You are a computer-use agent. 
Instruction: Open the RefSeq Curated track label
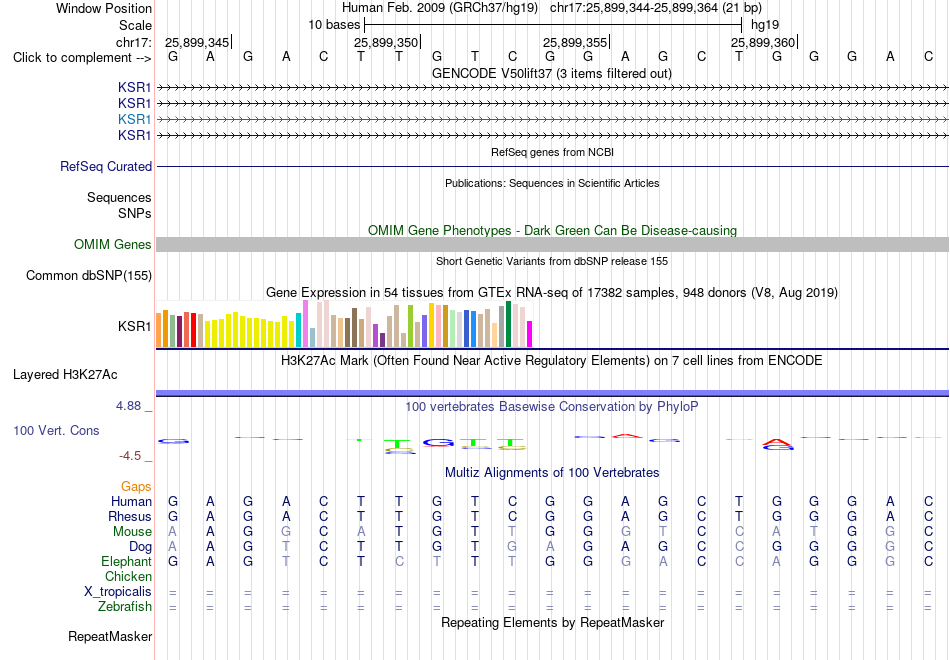pos(106,166)
